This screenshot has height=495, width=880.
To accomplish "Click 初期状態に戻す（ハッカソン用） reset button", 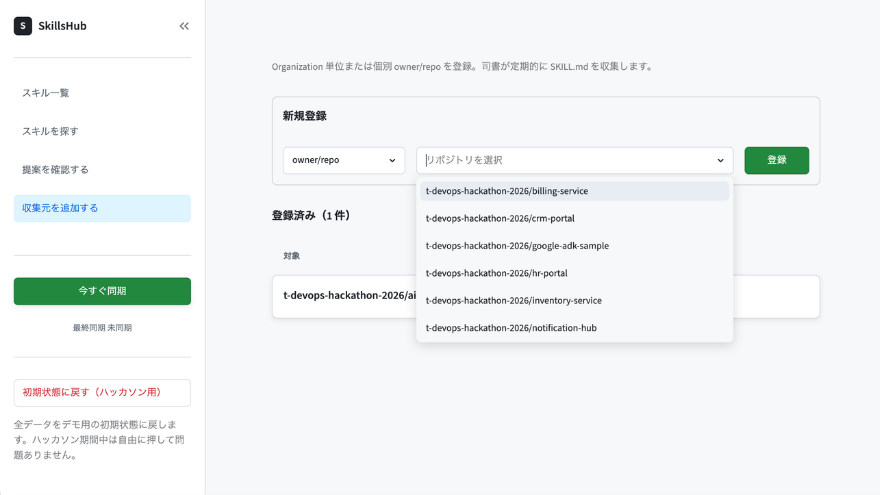I will (102, 393).
